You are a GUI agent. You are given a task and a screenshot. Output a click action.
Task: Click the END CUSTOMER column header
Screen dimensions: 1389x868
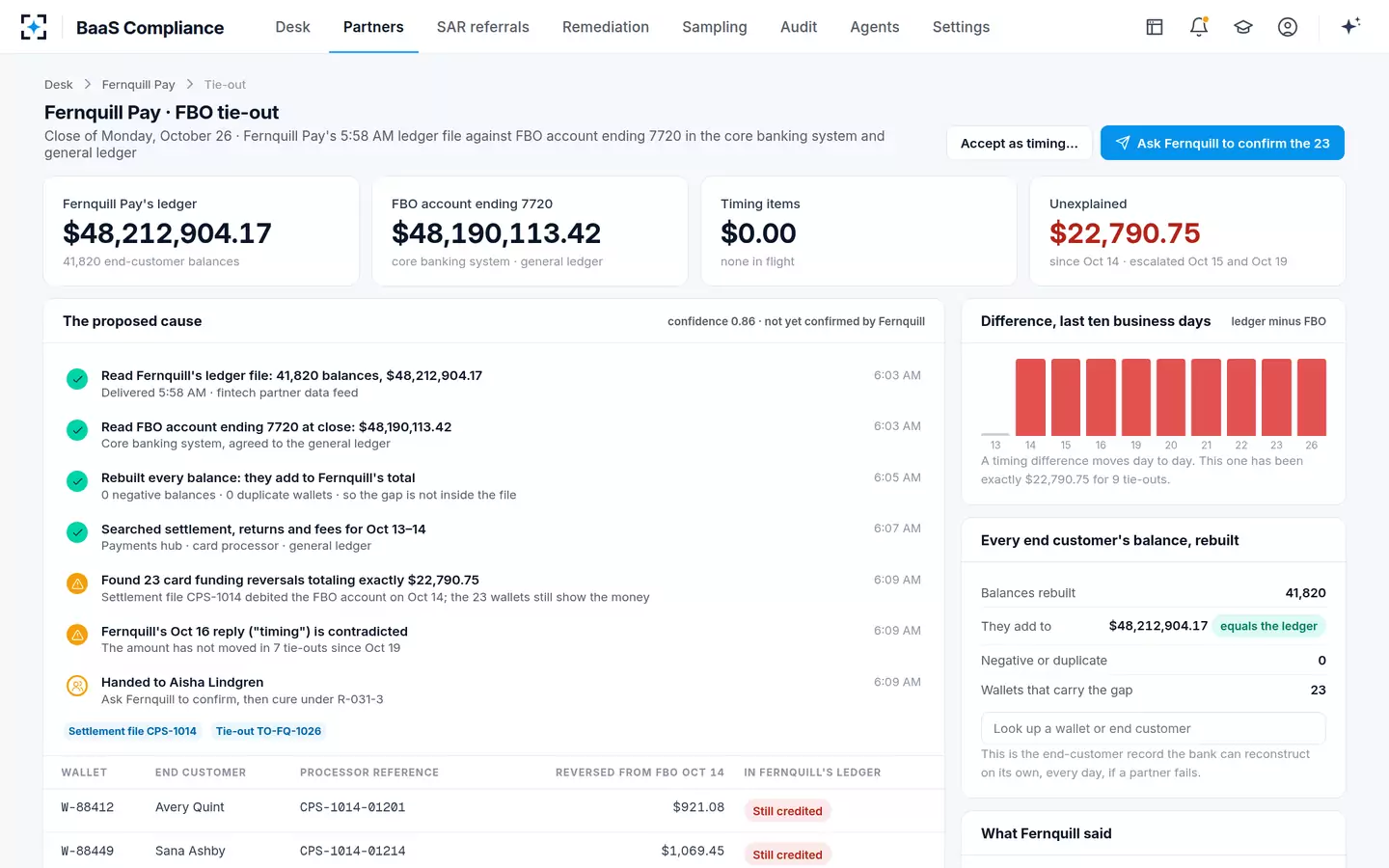(x=201, y=773)
